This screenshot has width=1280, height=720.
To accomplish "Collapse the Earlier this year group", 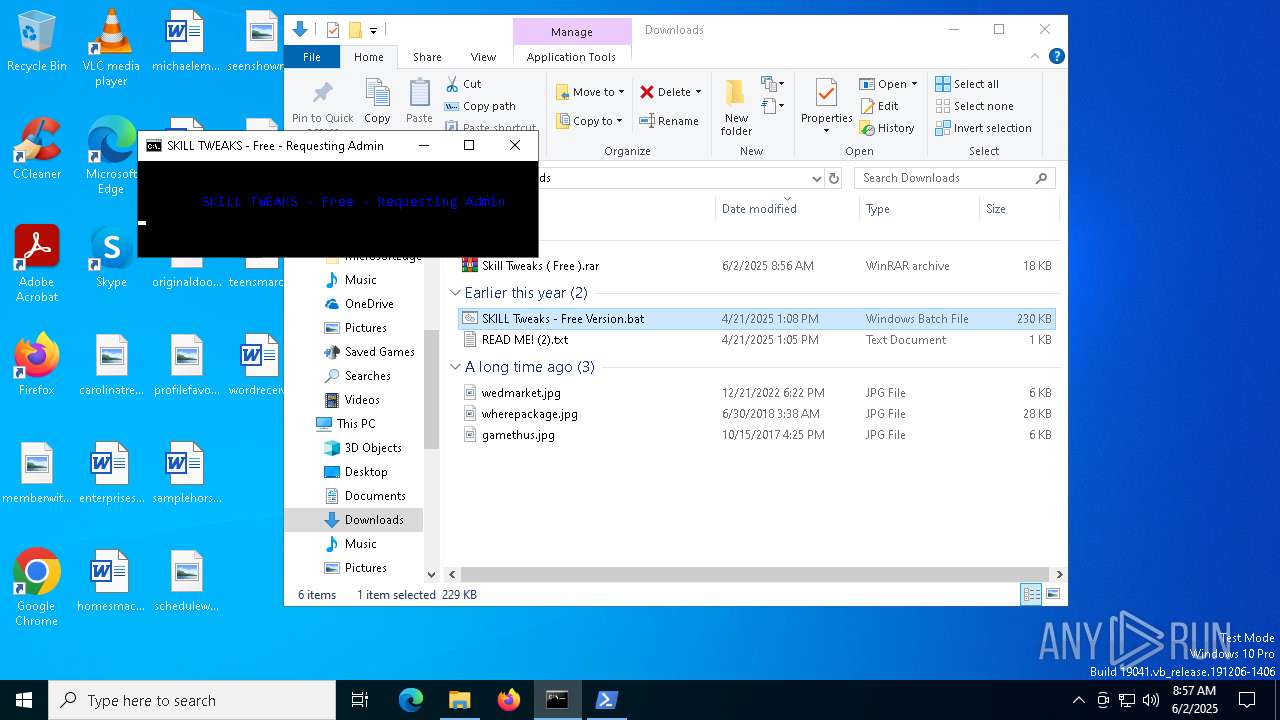I will point(455,293).
